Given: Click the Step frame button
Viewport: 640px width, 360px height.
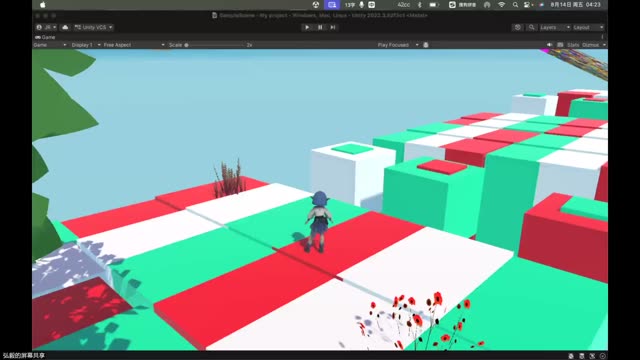Looking at the screenshot, I should 333,27.
